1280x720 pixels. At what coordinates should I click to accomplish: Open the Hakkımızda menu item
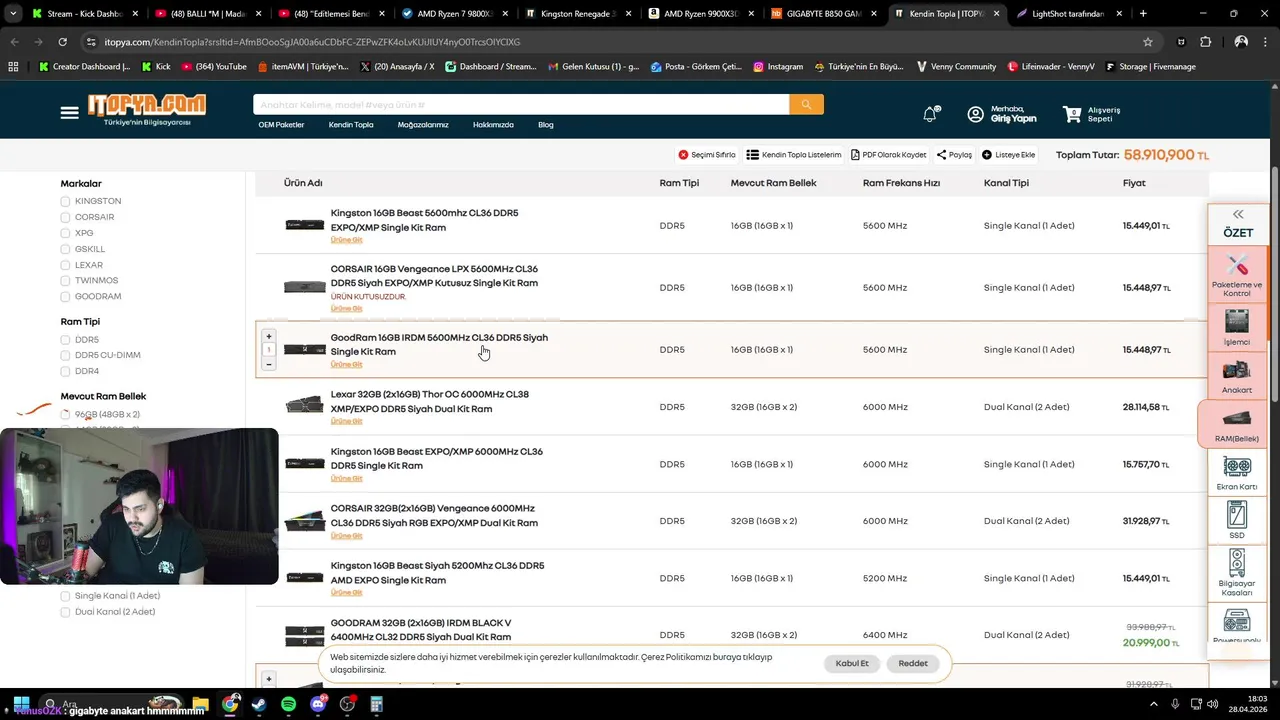click(493, 125)
